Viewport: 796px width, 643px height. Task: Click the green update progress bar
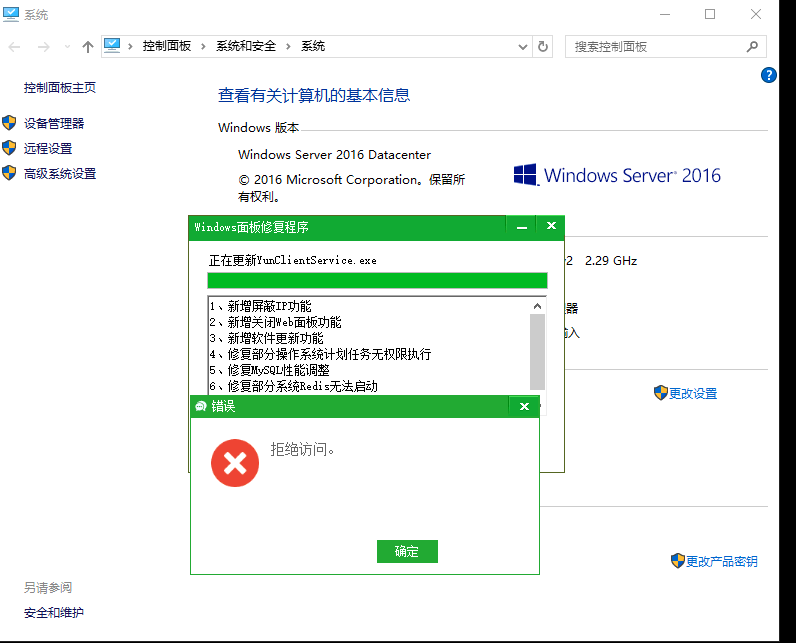tap(377, 280)
